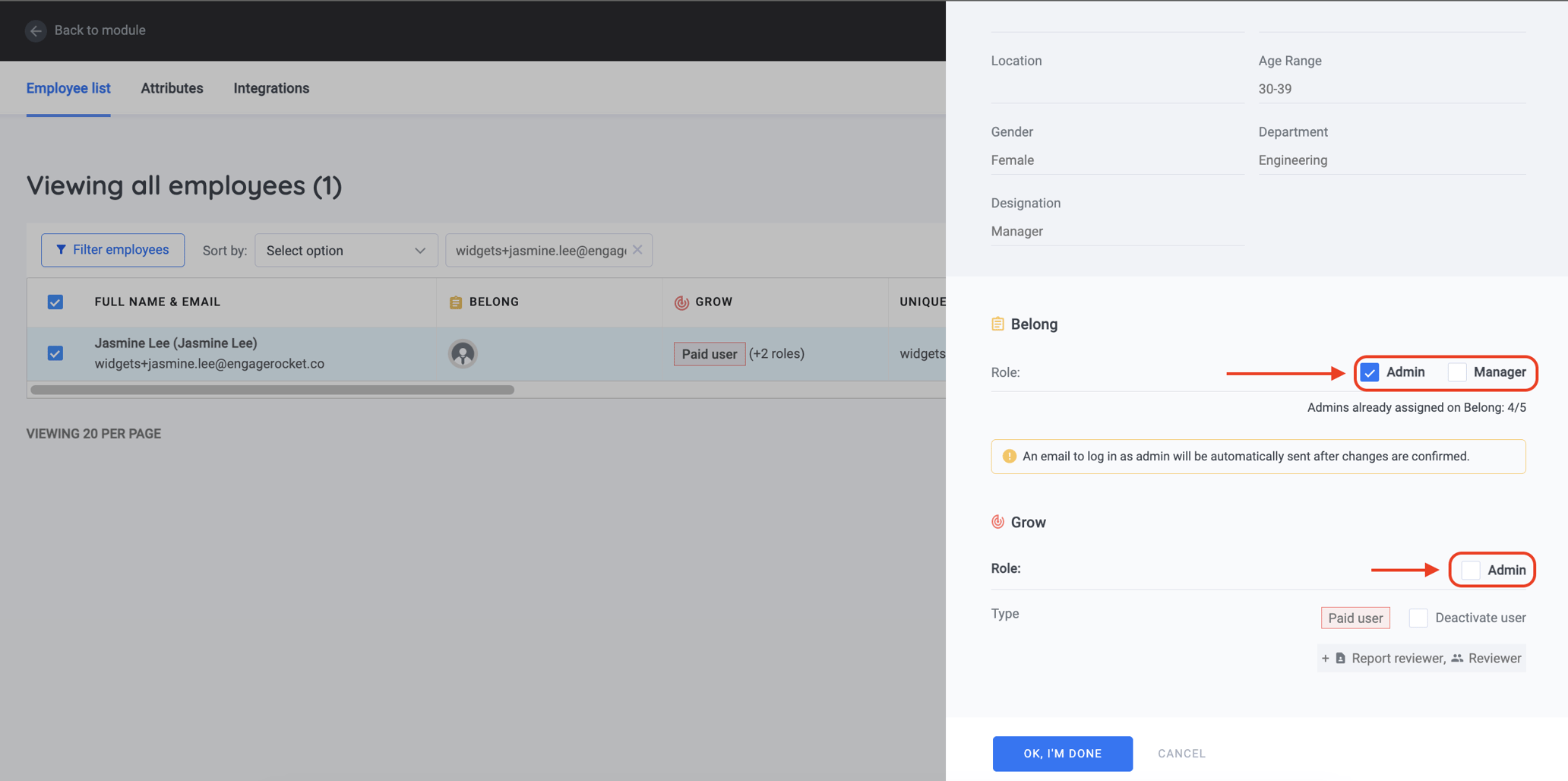
Task: Enable the Manager role under Belong
Action: [1456, 372]
